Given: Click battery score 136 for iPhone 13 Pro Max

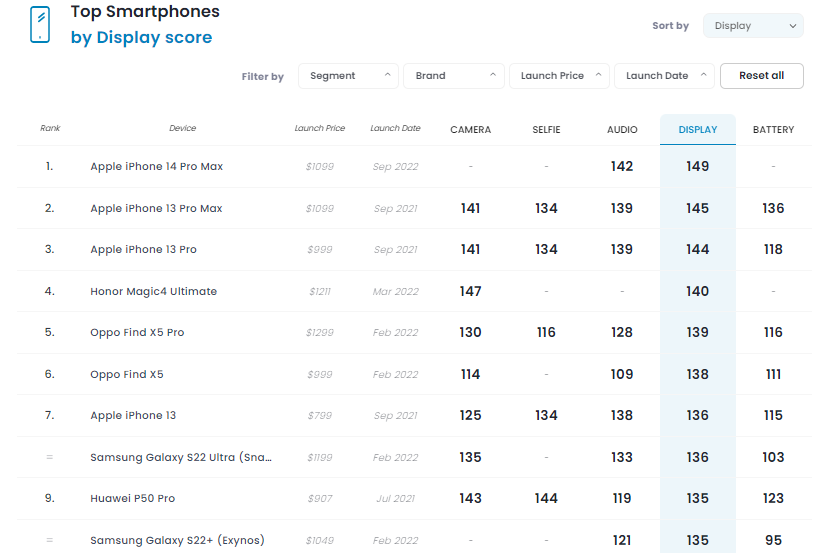Looking at the screenshot, I should coord(773,209).
